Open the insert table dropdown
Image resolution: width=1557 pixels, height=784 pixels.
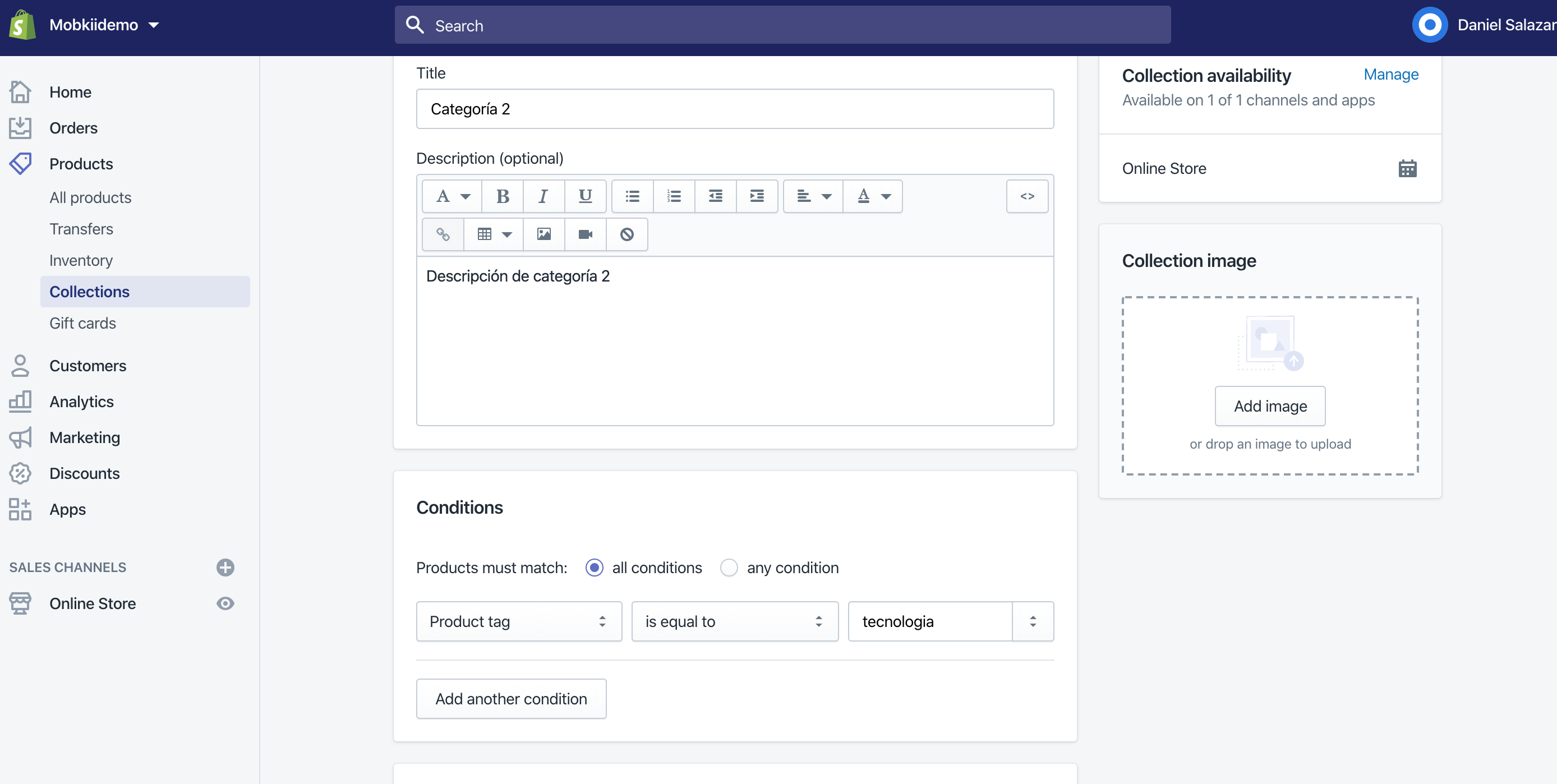click(x=494, y=234)
